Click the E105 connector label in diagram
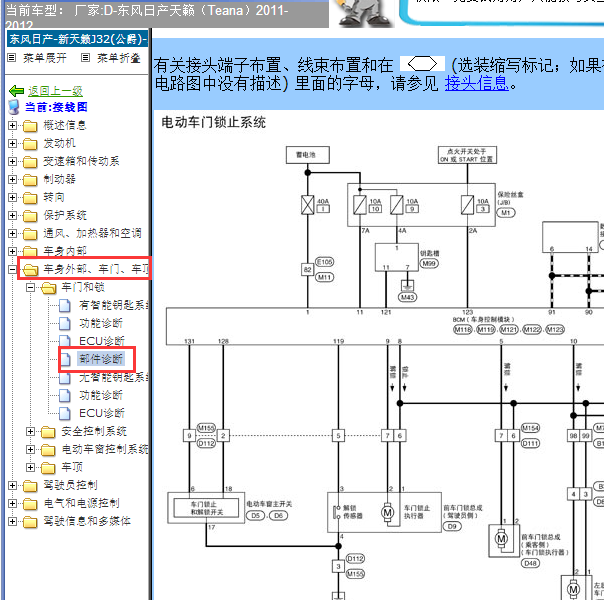The image size is (604, 600). [x=324, y=262]
